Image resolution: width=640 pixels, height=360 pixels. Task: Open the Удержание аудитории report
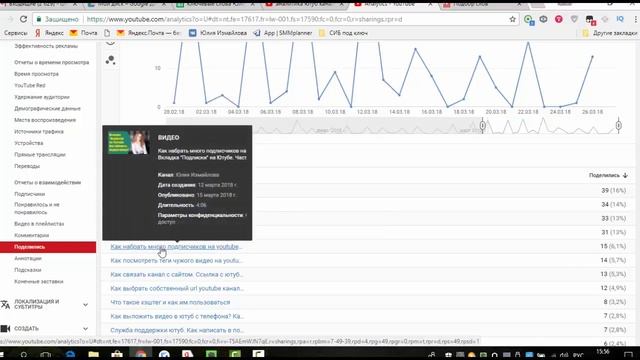42,97
